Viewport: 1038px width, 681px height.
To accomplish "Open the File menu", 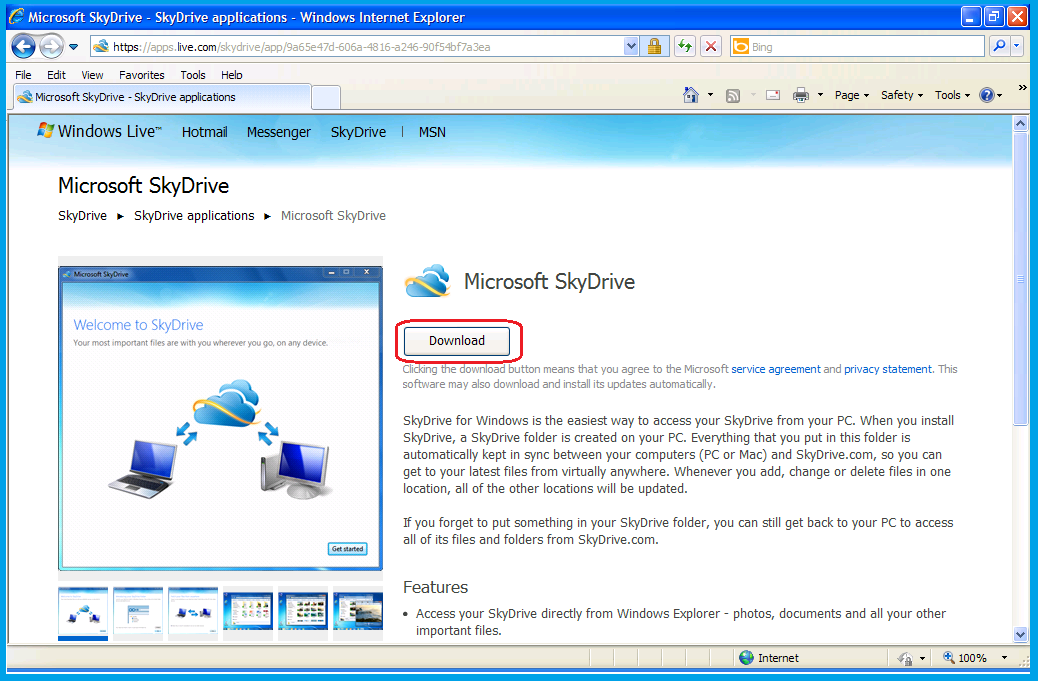I will pos(23,75).
